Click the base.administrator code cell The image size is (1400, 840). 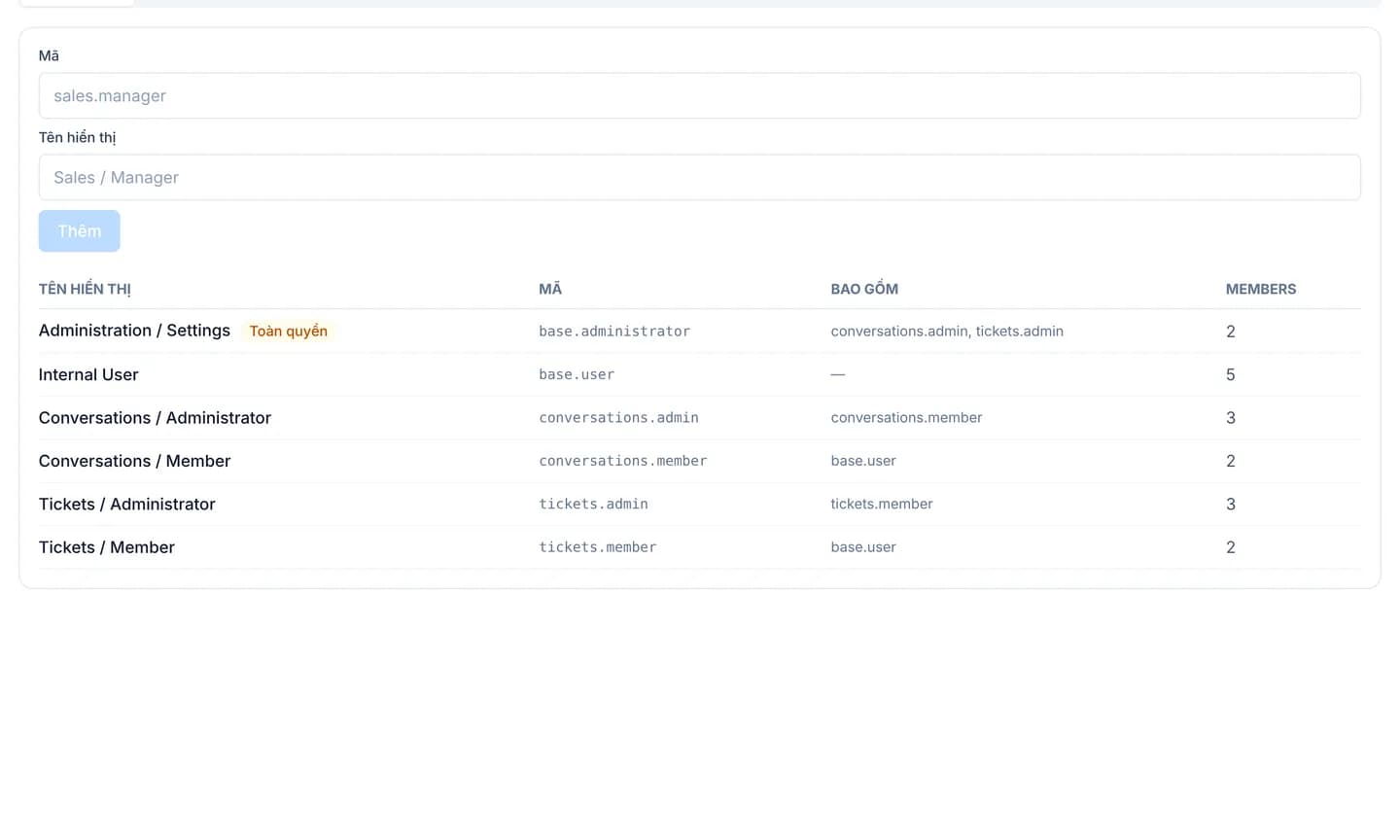coord(614,331)
